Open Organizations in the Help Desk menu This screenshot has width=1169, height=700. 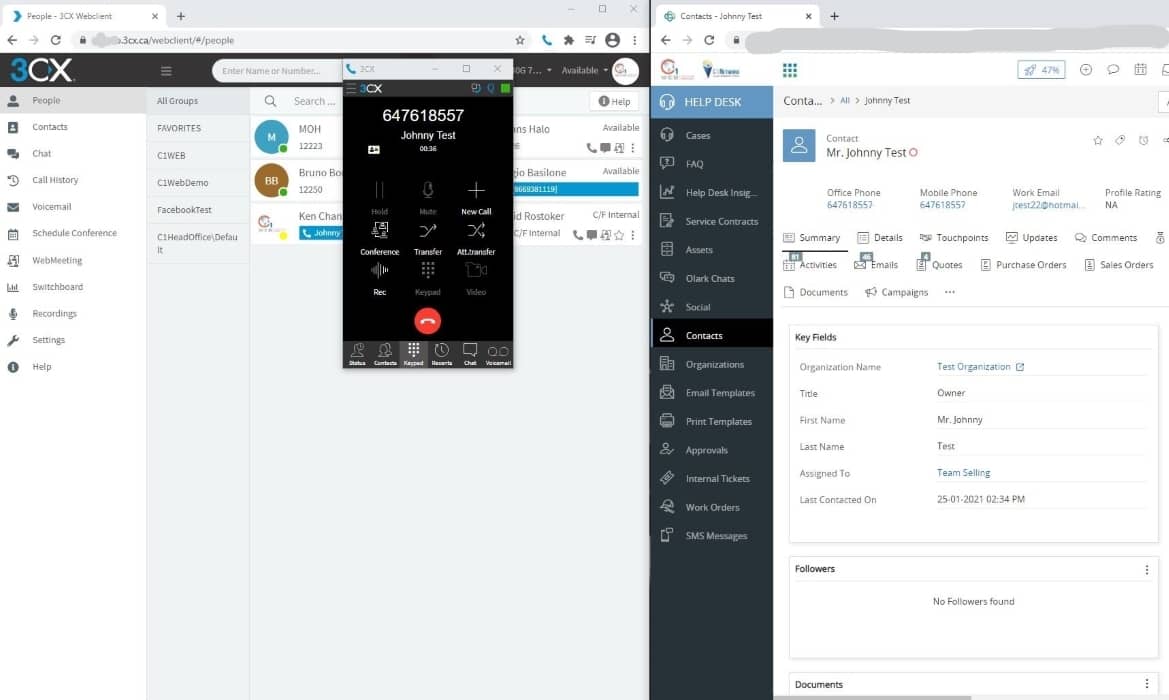point(712,365)
